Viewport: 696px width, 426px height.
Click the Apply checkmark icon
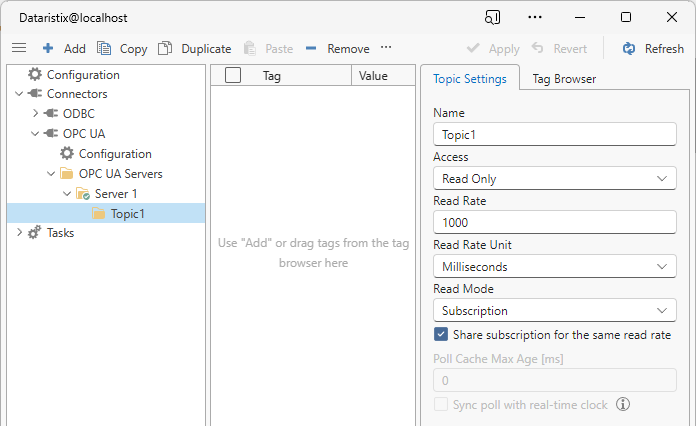[473, 47]
